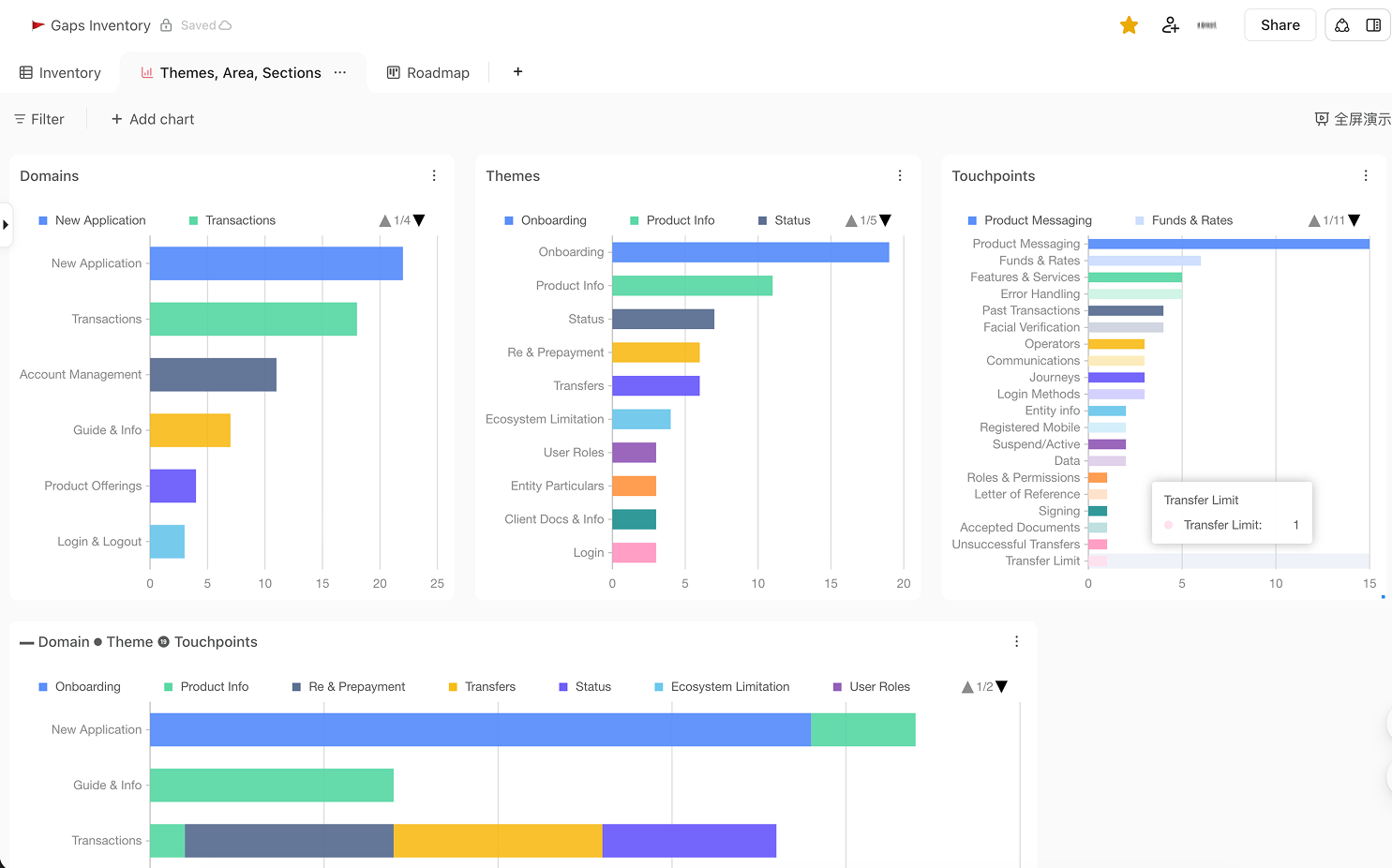
Task: Click the Product Offerings purple bar
Action: [172, 486]
